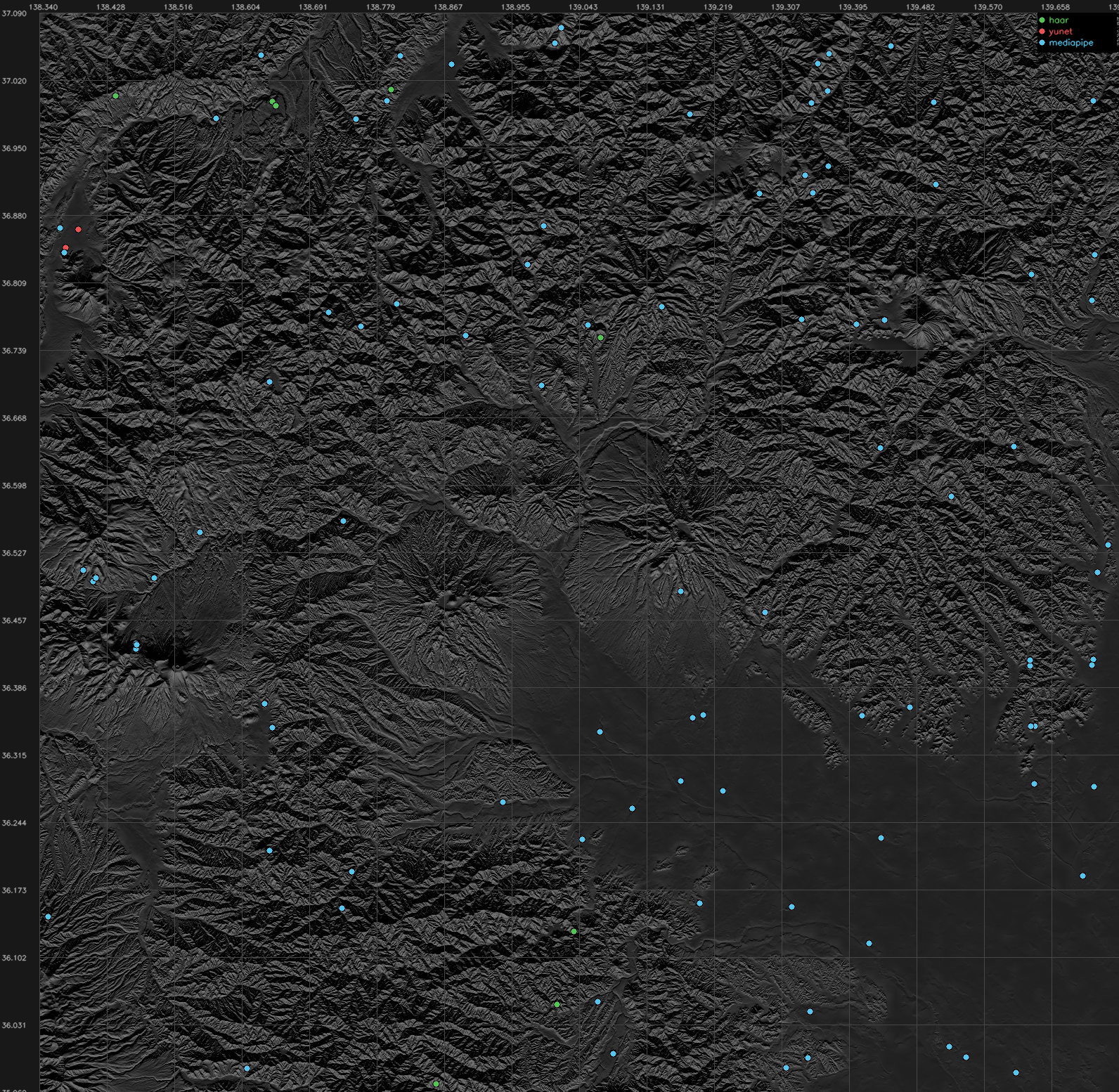Click x-axis tick label 138.604
This screenshot has width=1119, height=1092.
pos(246,7)
